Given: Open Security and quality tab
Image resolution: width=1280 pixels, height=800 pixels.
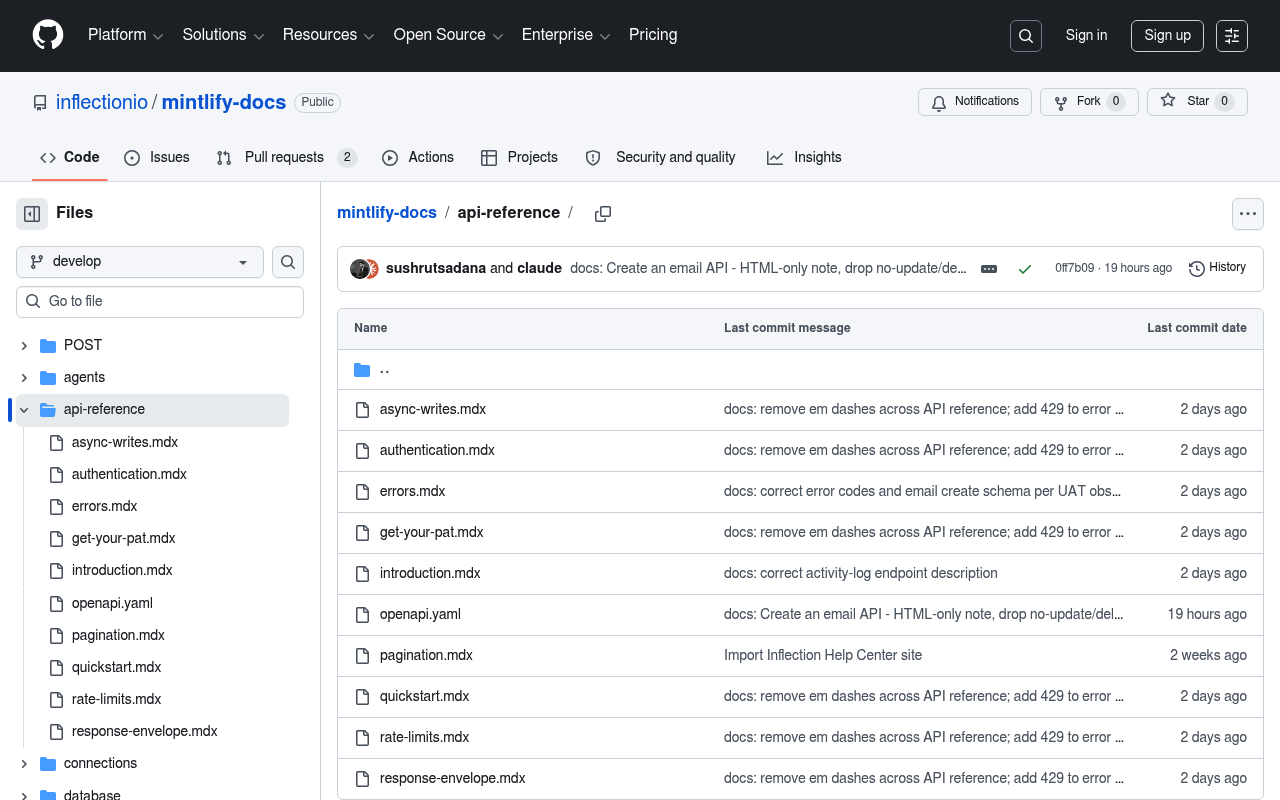Looking at the screenshot, I should 660,158.
